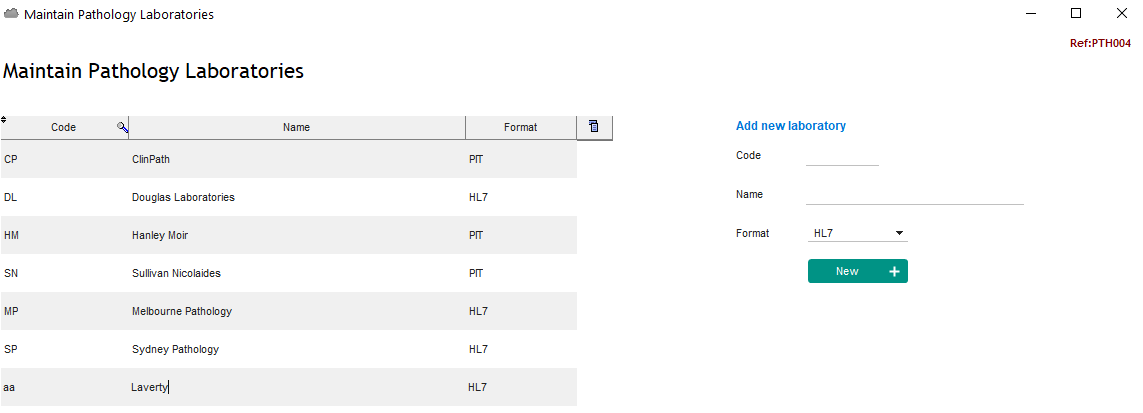Select the Hanley Moir laboratory entry
This screenshot has height=413, width=1143.
289,235
